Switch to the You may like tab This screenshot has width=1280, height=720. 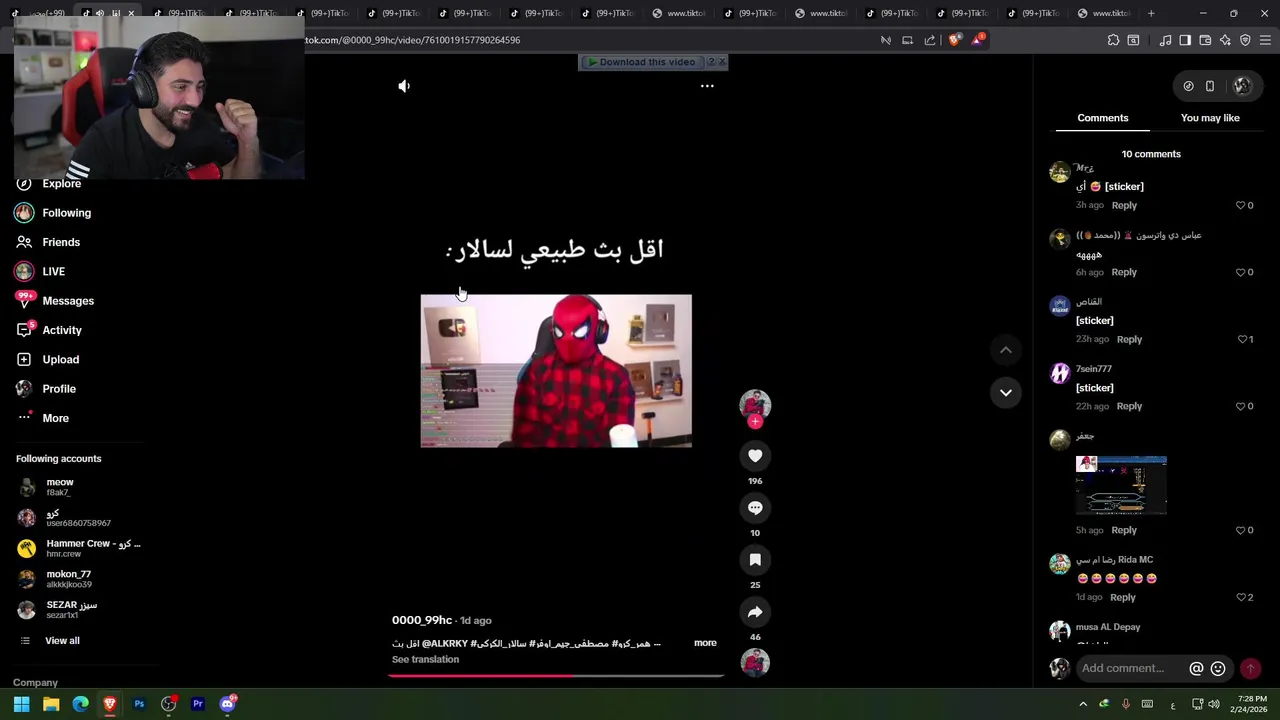click(x=1210, y=118)
